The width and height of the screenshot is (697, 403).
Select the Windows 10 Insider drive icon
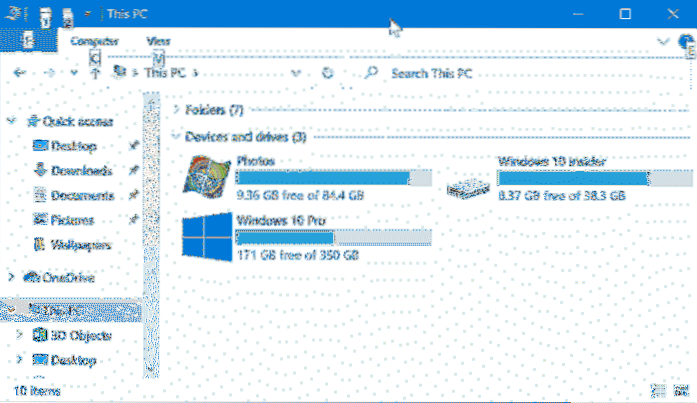(468, 188)
